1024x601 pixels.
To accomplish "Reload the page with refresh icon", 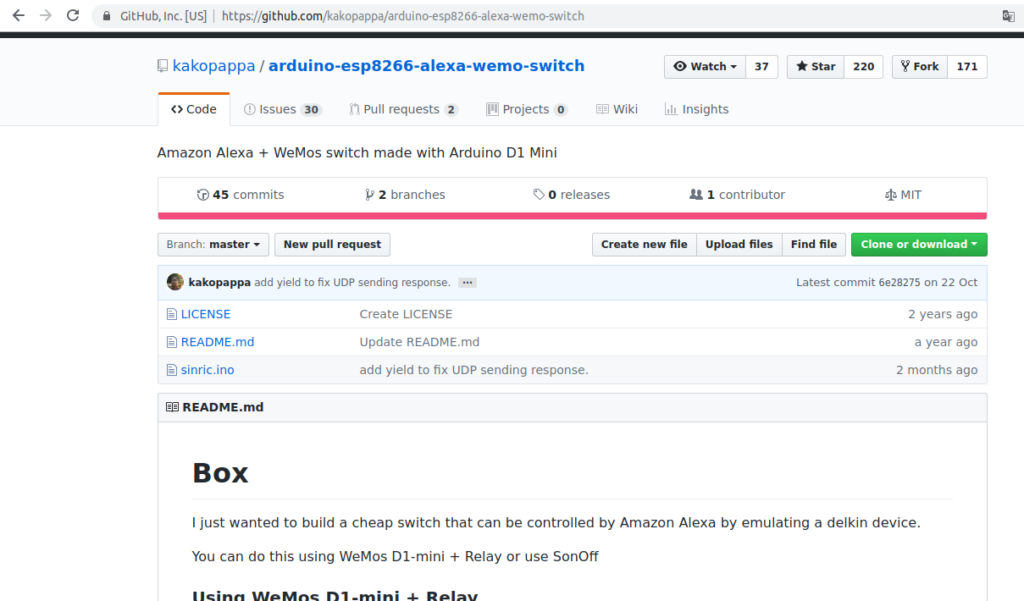I will coord(73,16).
